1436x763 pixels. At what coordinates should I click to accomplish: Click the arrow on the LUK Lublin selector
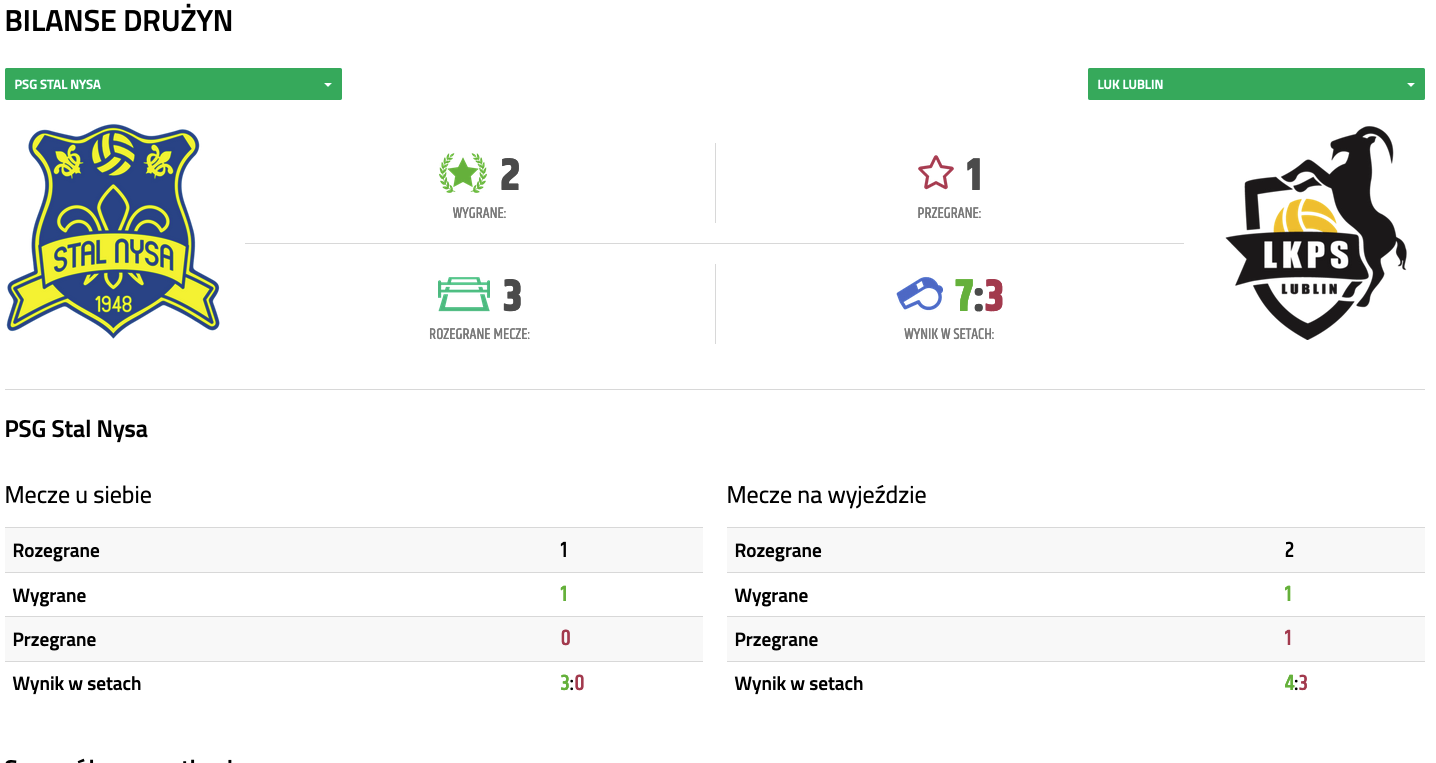pyautogui.click(x=1411, y=85)
